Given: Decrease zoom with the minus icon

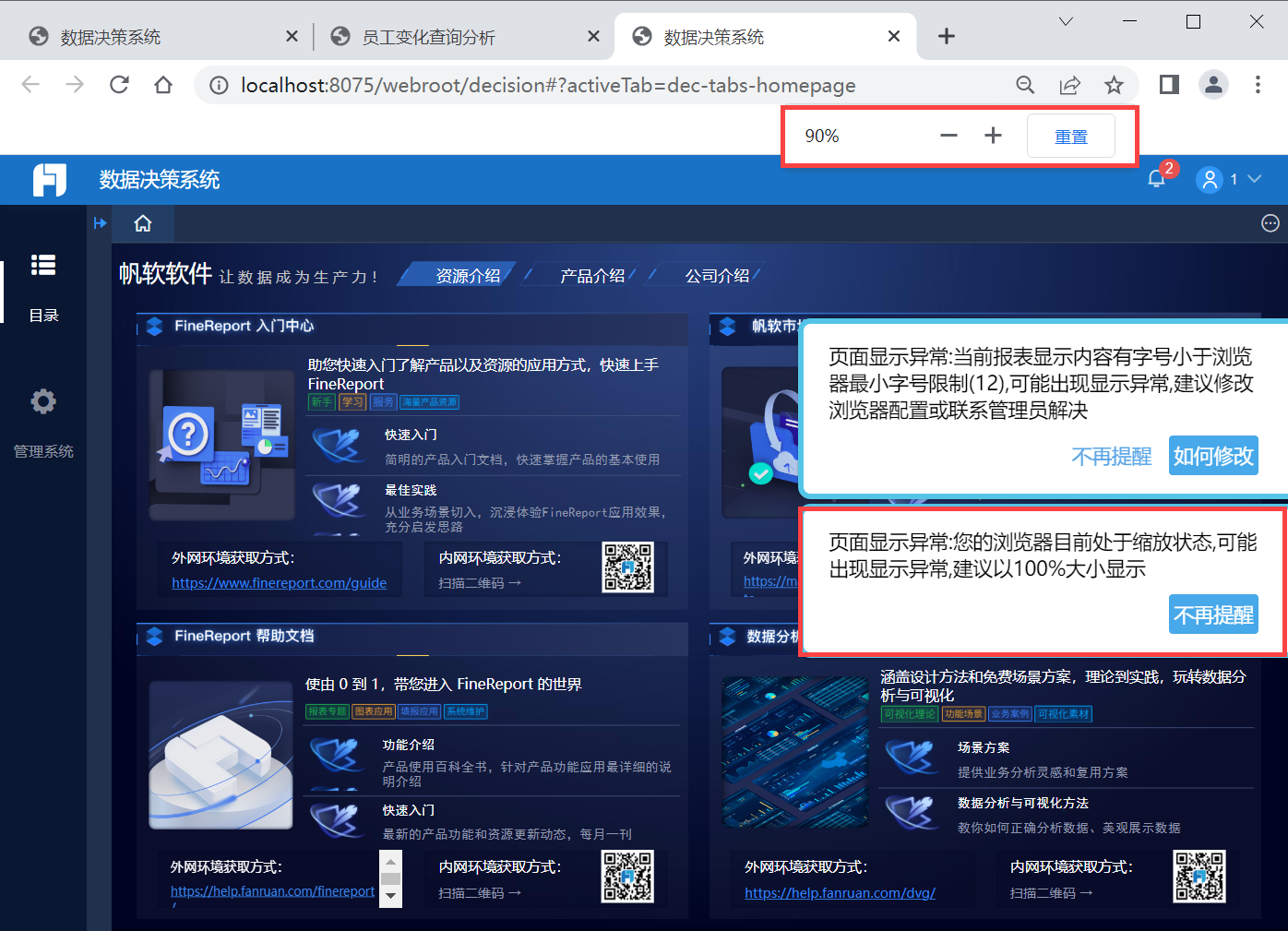Looking at the screenshot, I should 948,136.
